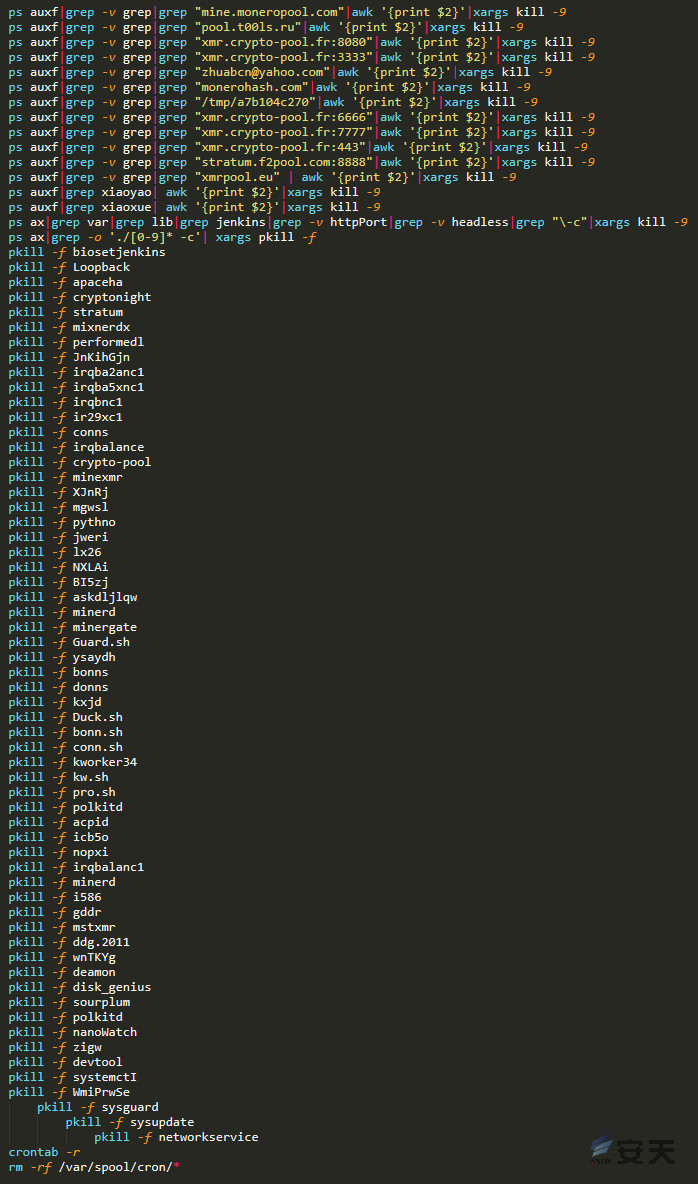Click the line pkill -f biosetjenkins
The height and width of the screenshot is (1184, 698).
pos(87,252)
